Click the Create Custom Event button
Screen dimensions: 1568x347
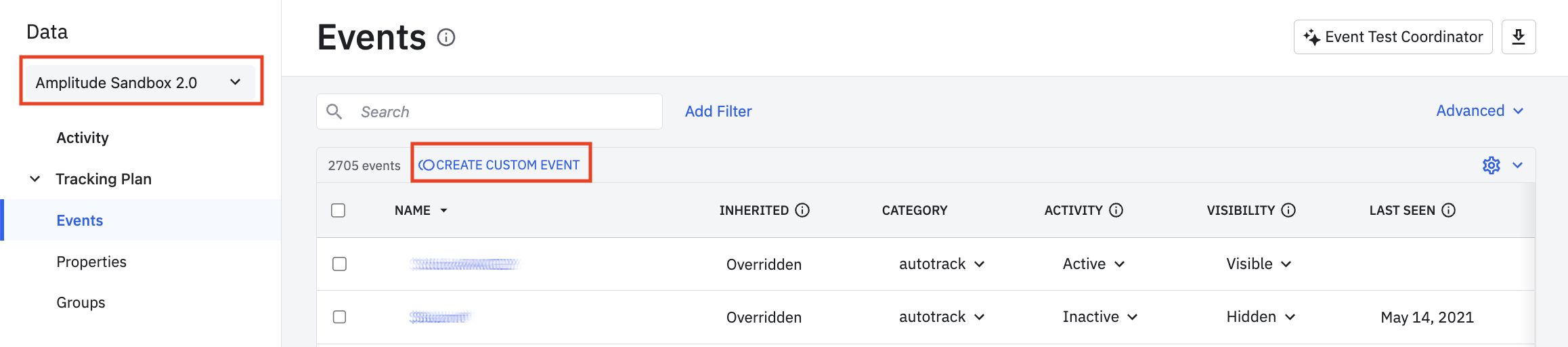(x=500, y=165)
